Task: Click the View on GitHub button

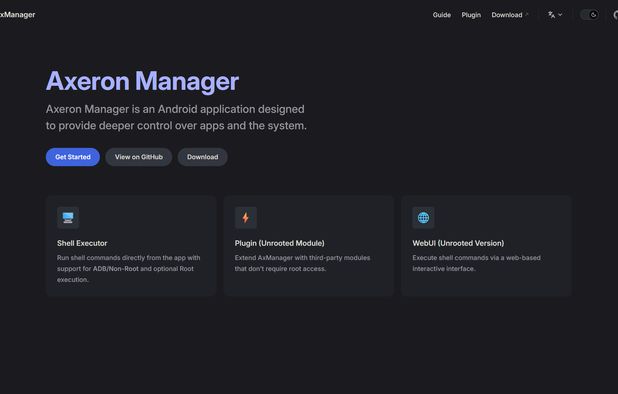Action: (x=139, y=157)
